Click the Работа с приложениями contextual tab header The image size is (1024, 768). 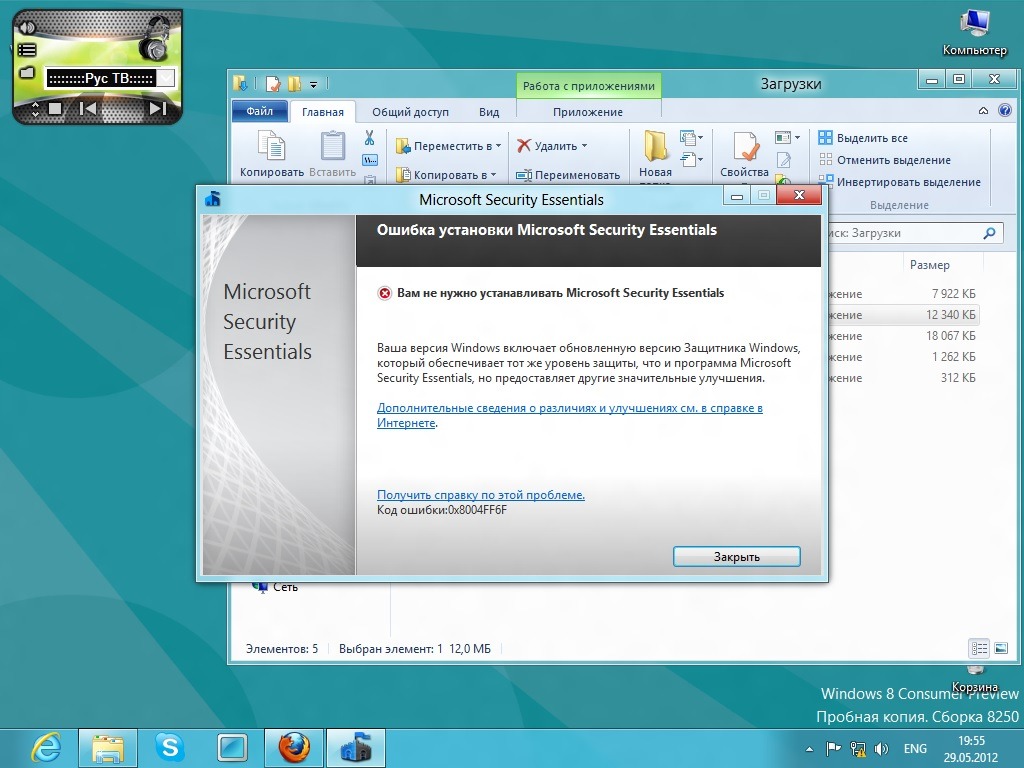[588, 86]
